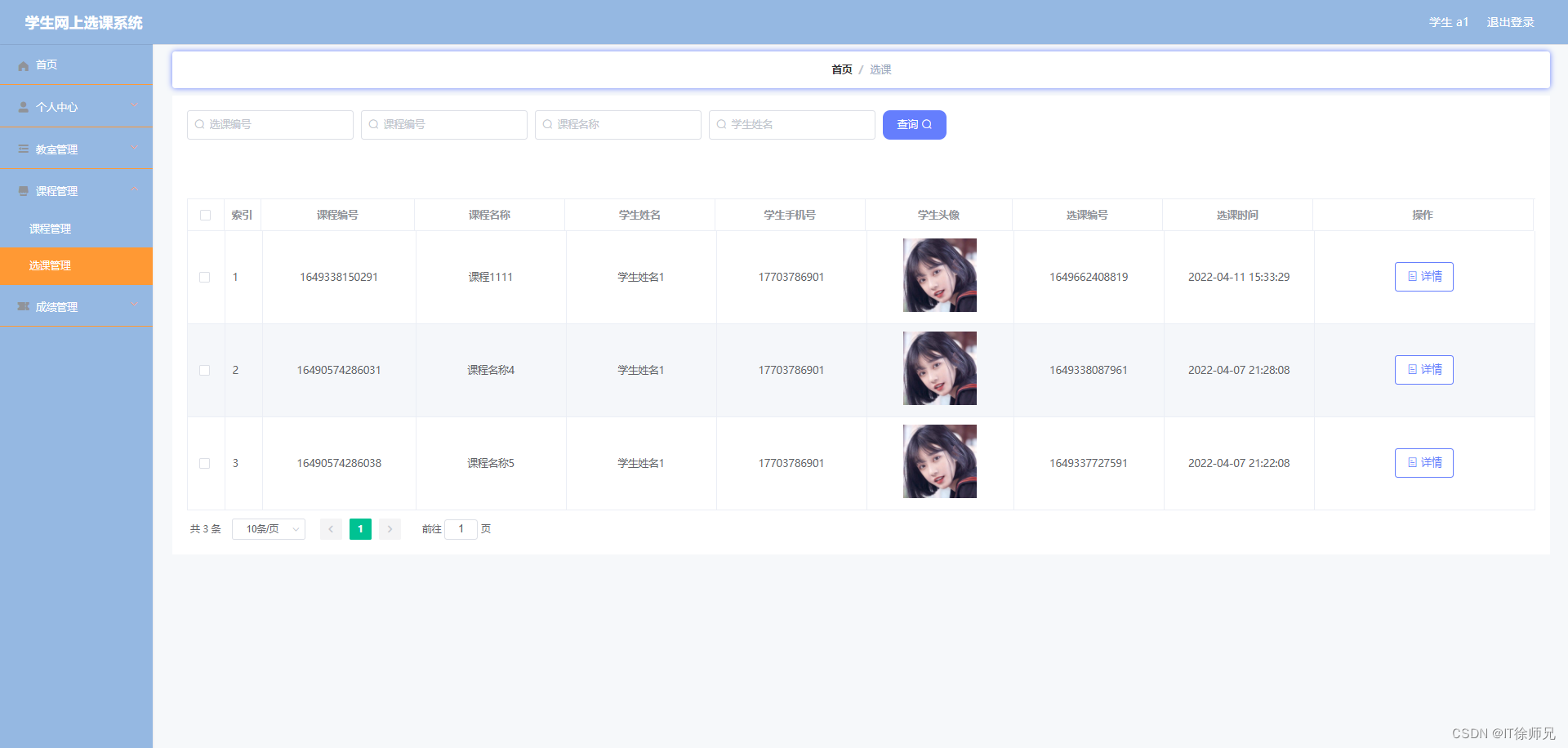Click the detail icon in first row's 详情 button
1568x748 pixels.
pyautogui.click(x=1412, y=277)
